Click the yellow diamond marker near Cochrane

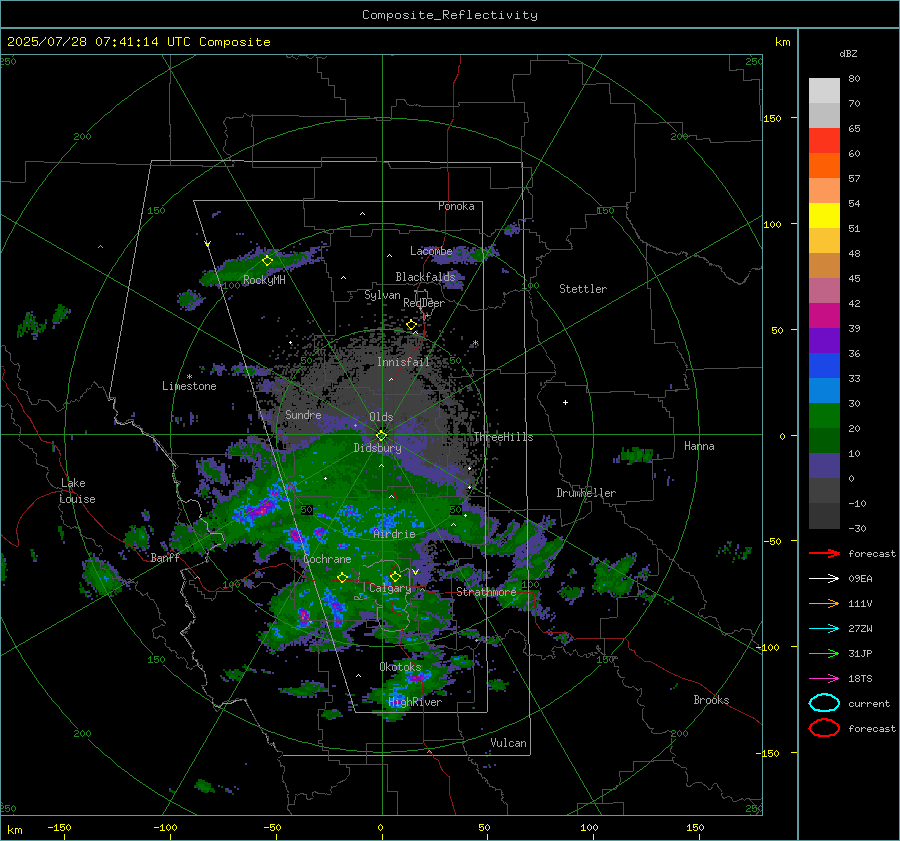click(x=342, y=577)
